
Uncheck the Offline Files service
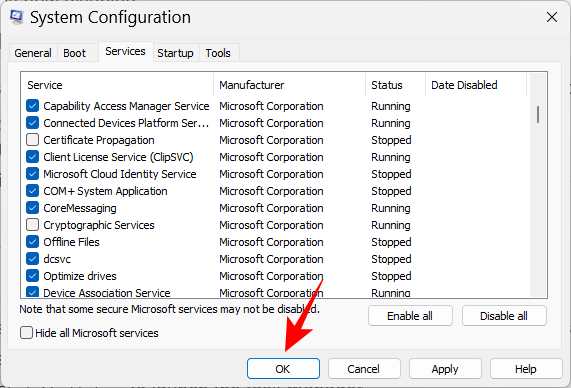pos(32,242)
